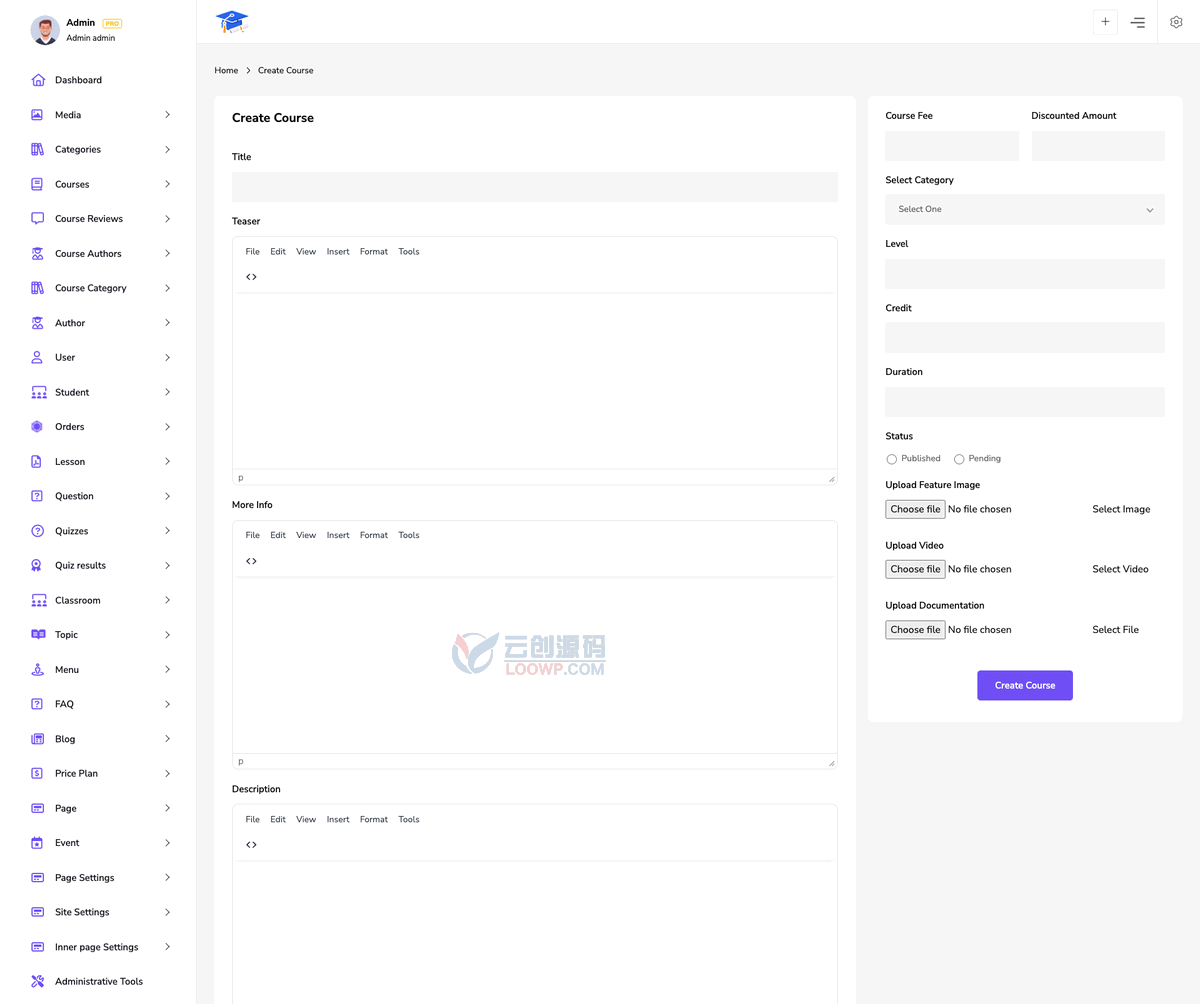
Task: Click source code icon in Description editor
Action: [251, 845]
